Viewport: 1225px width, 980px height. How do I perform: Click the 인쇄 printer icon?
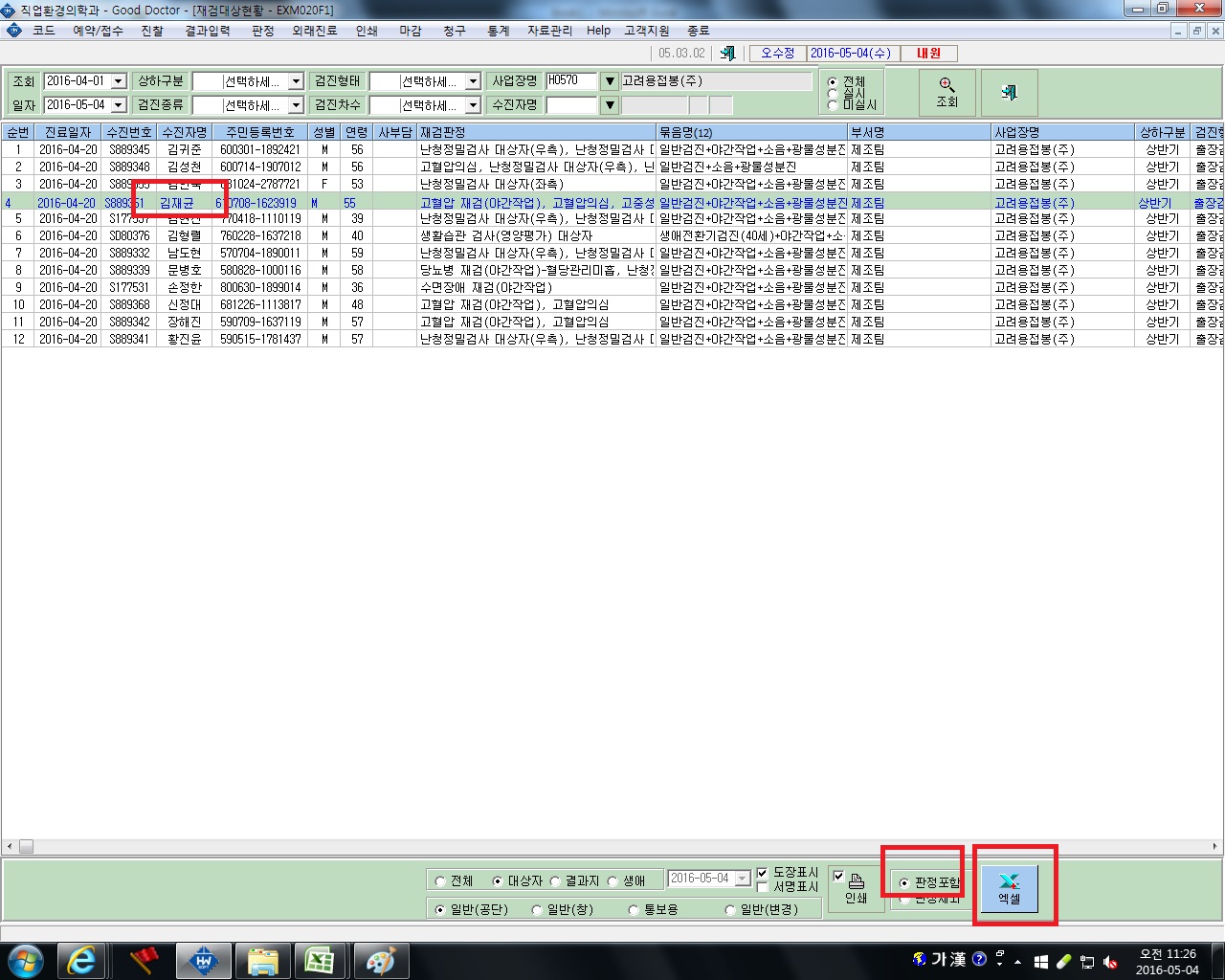857,888
